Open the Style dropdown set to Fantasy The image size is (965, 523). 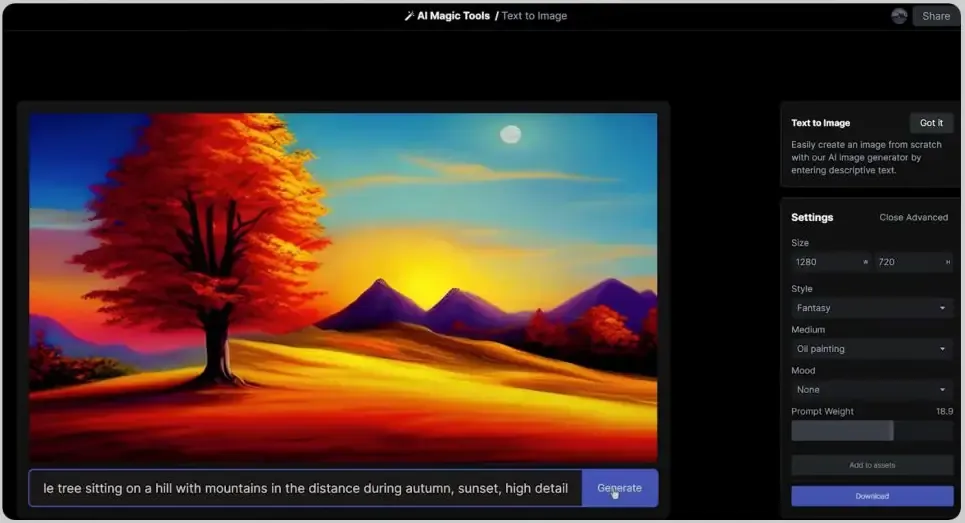872,308
